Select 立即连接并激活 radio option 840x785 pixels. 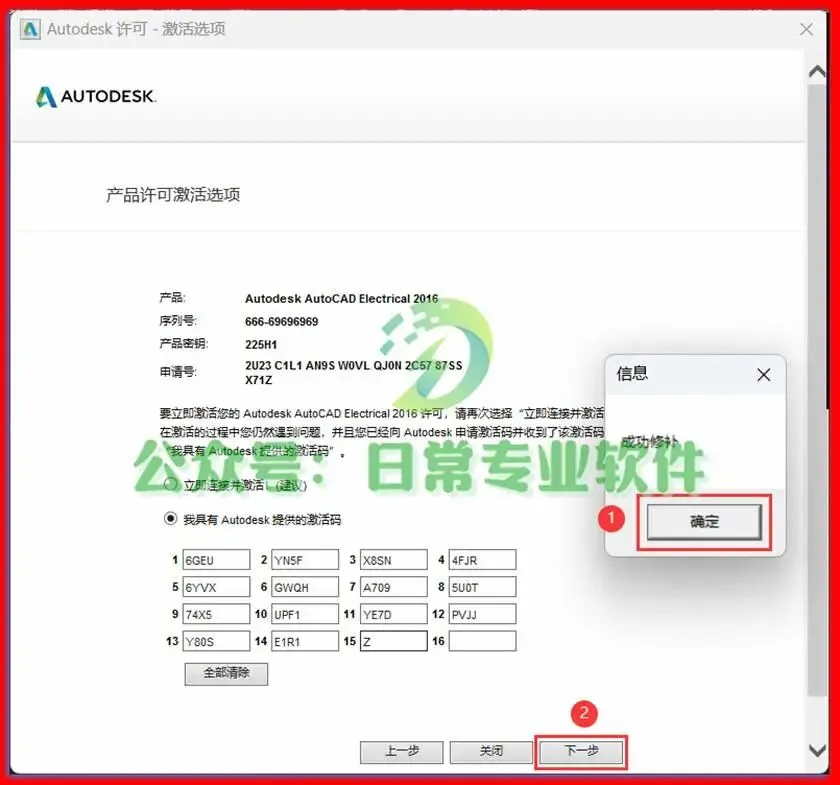(170, 484)
